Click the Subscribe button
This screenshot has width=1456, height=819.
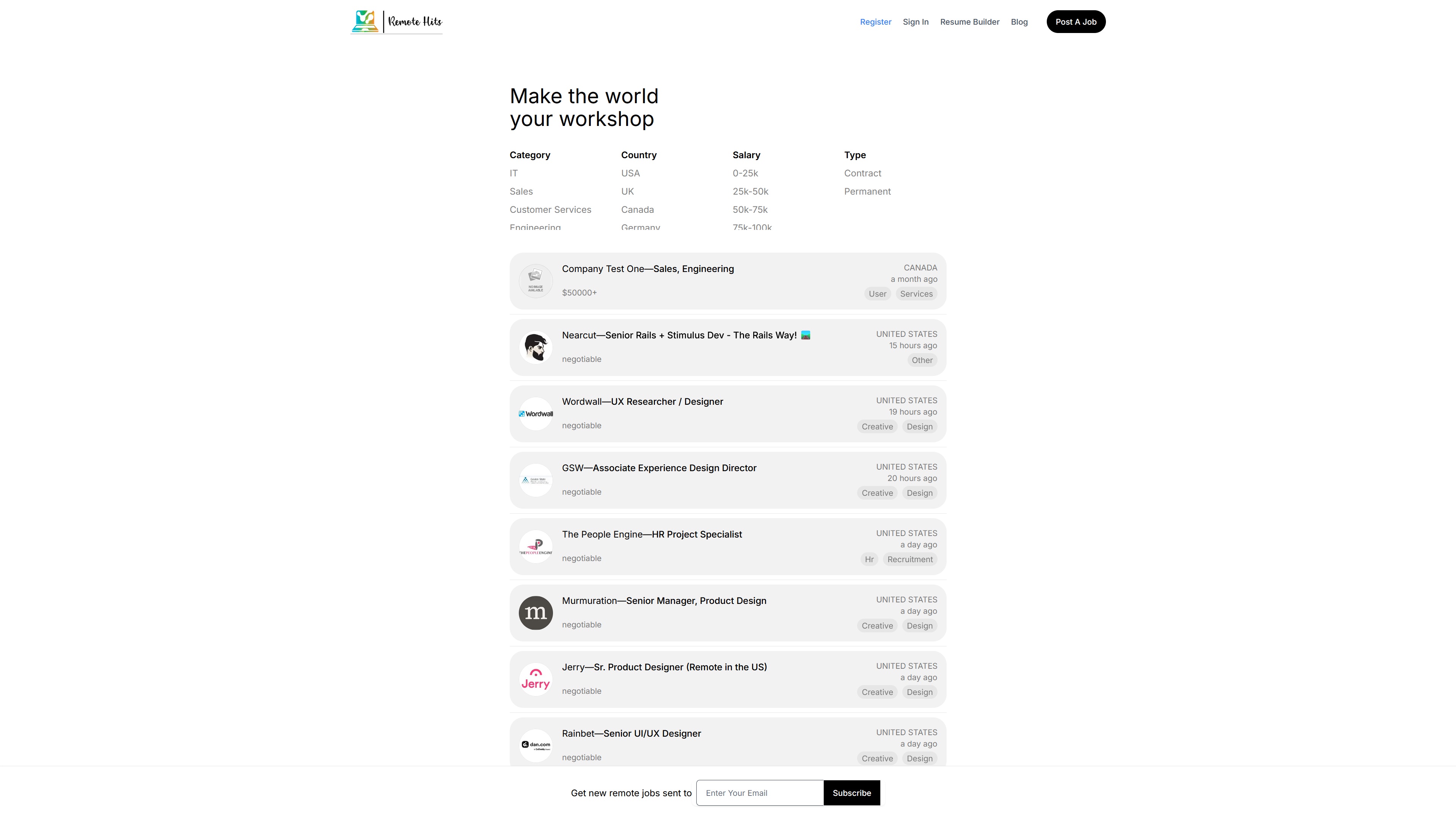pyautogui.click(x=851, y=793)
